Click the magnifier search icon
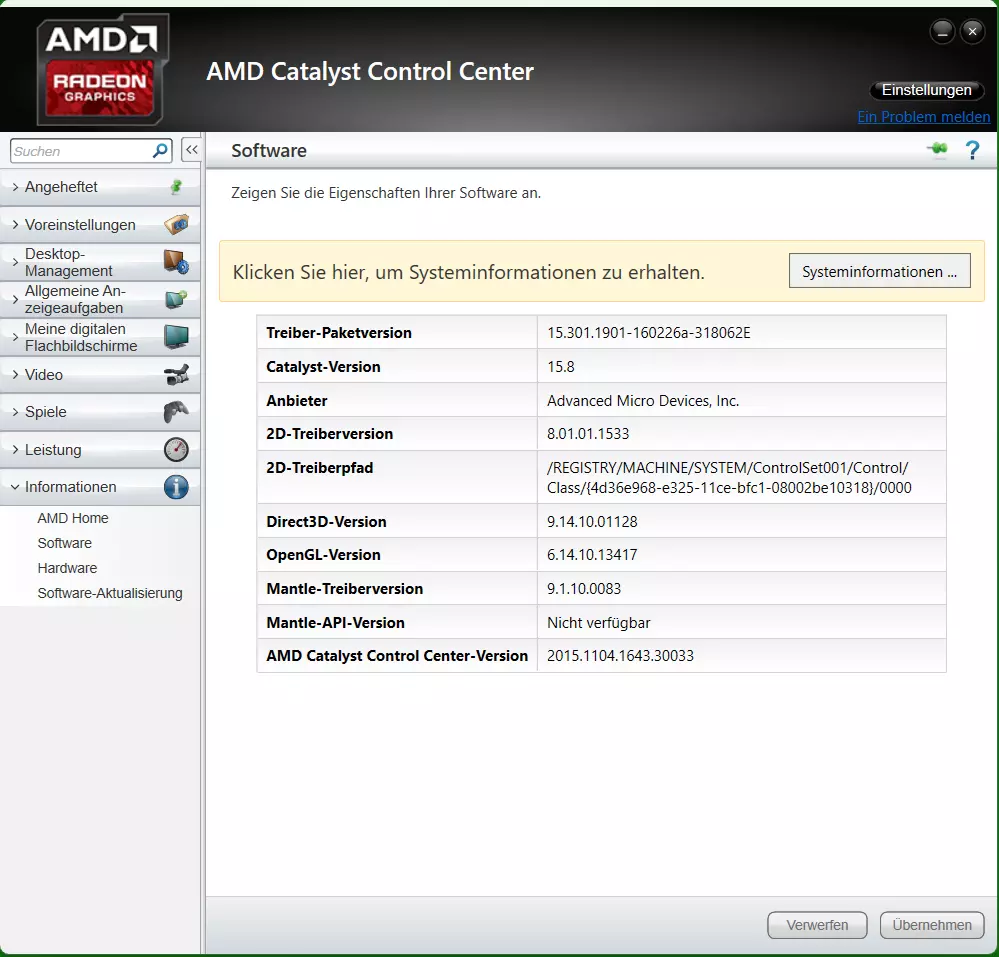 pyautogui.click(x=161, y=150)
